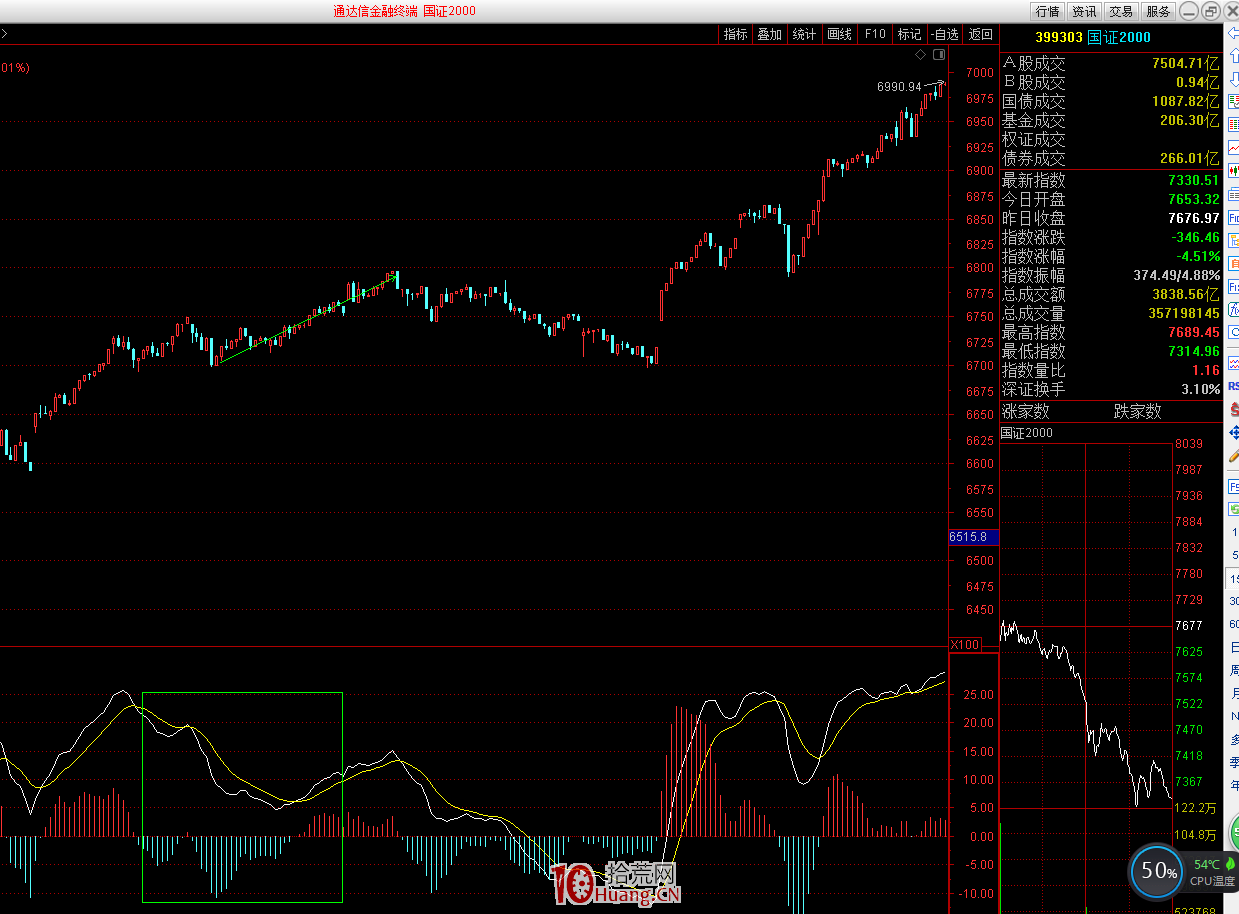Click the 深证换手 value 3.10%
Viewport: 1239px width, 914px height.
[1201, 389]
